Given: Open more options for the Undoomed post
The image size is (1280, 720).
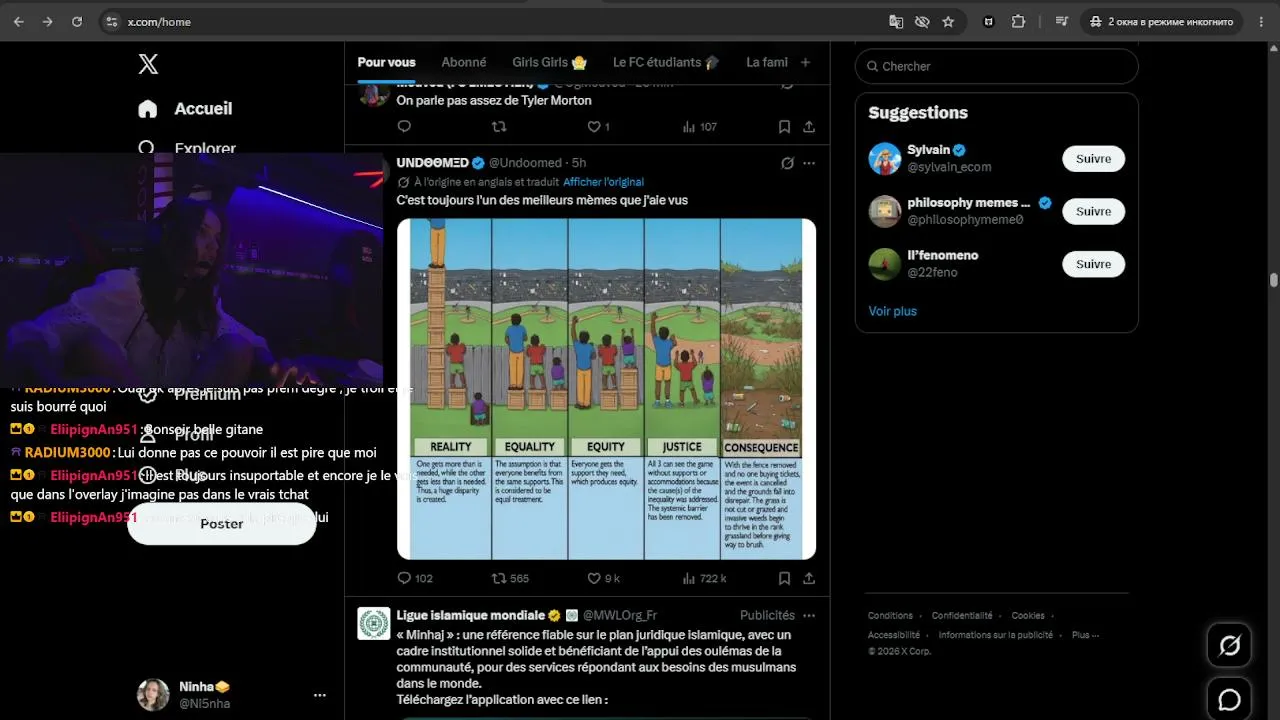Looking at the screenshot, I should (x=809, y=163).
